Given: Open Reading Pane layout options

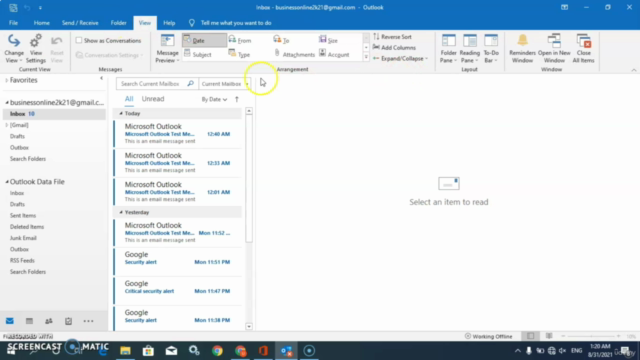Looking at the screenshot, I should 470,49.
